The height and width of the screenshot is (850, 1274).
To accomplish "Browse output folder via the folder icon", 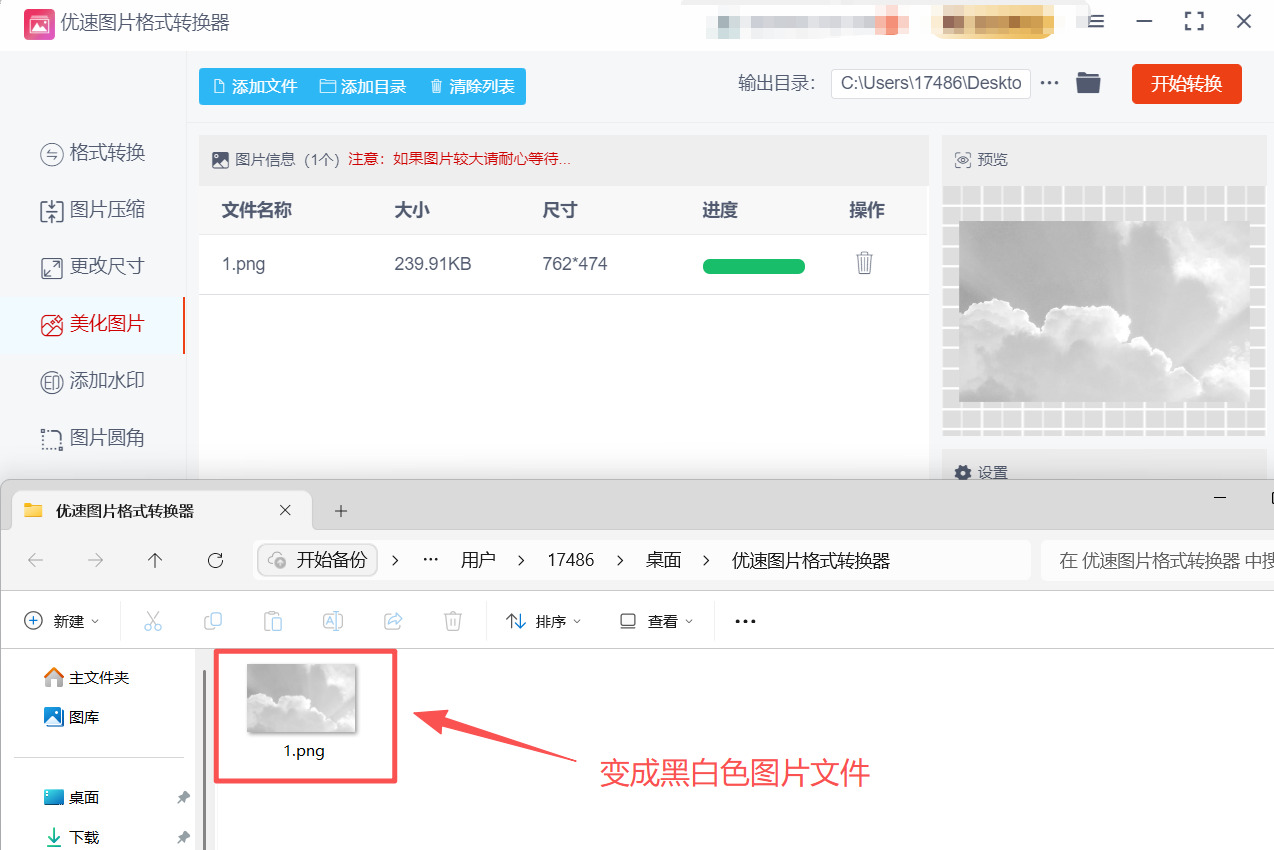I will tap(1088, 83).
